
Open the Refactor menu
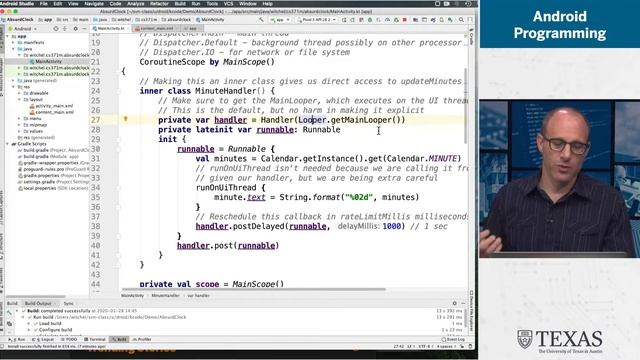tap(160, 4)
